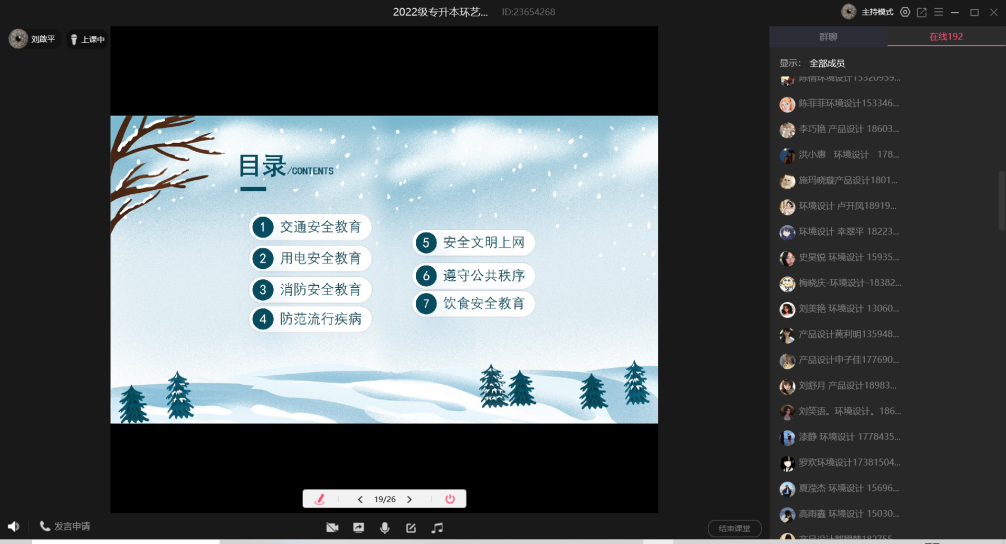Click slide item 6 遵守公共秩序
Viewport: 1006px width, 544px height.
(x=473, y=275)
